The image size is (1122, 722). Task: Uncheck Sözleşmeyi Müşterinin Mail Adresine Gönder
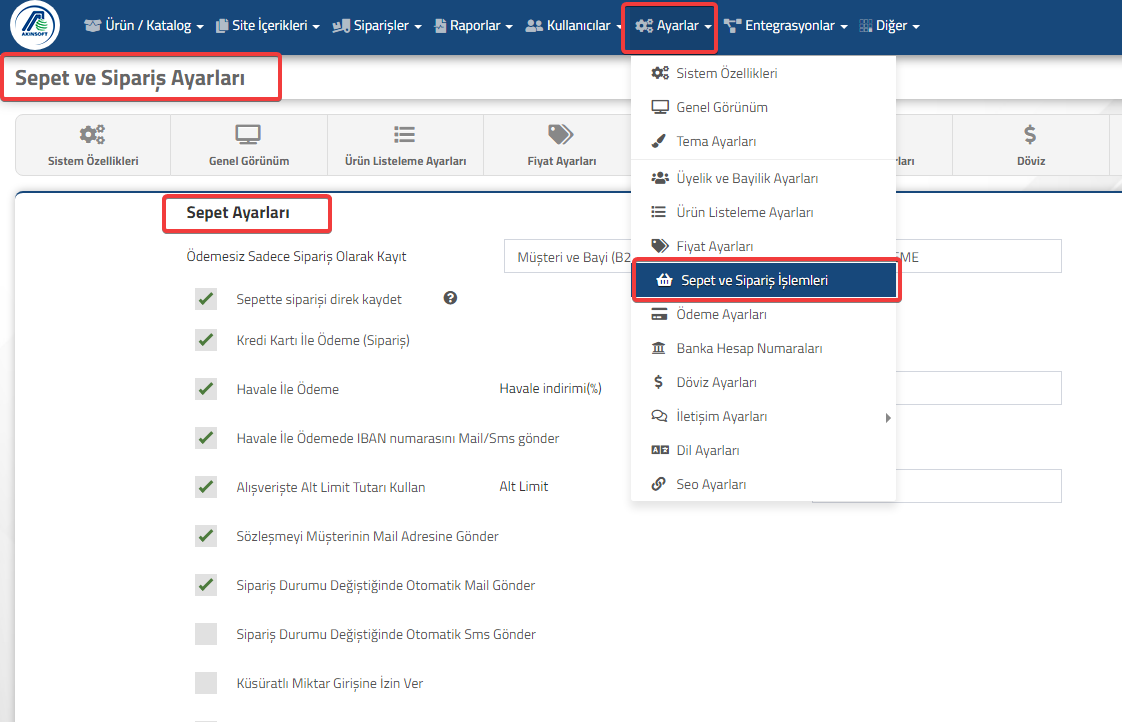[x=206, y=536]
